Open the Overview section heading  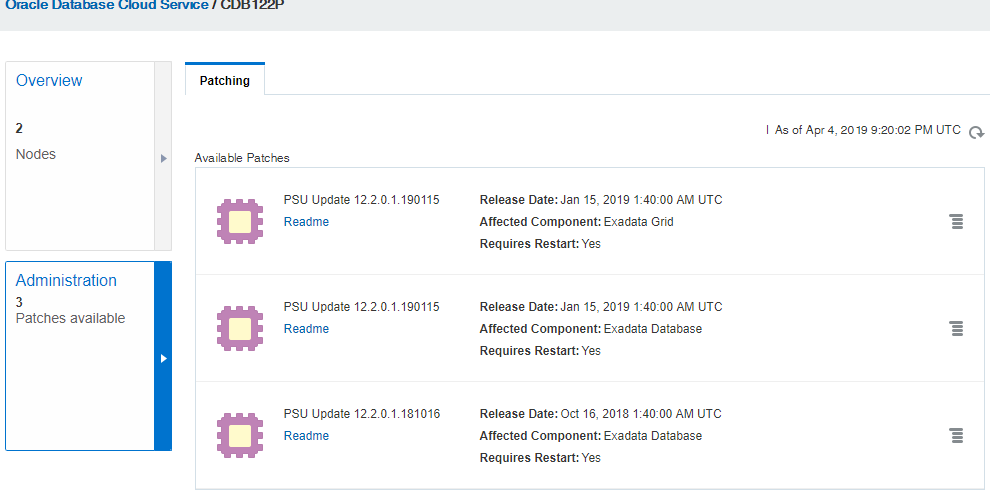pos(49,81)
